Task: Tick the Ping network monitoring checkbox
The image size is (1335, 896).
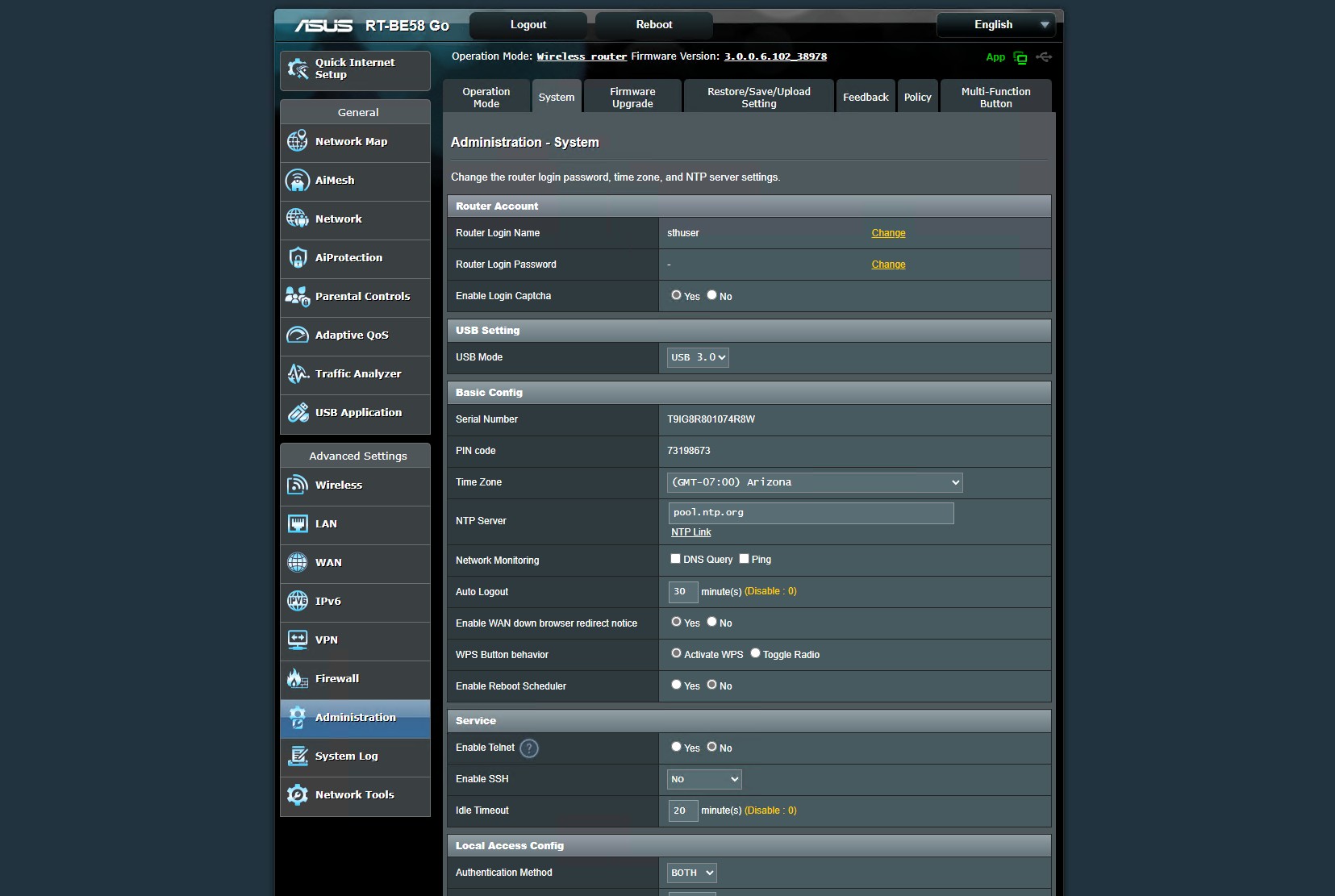Action: pyautogui.click(x=744, y=559)
